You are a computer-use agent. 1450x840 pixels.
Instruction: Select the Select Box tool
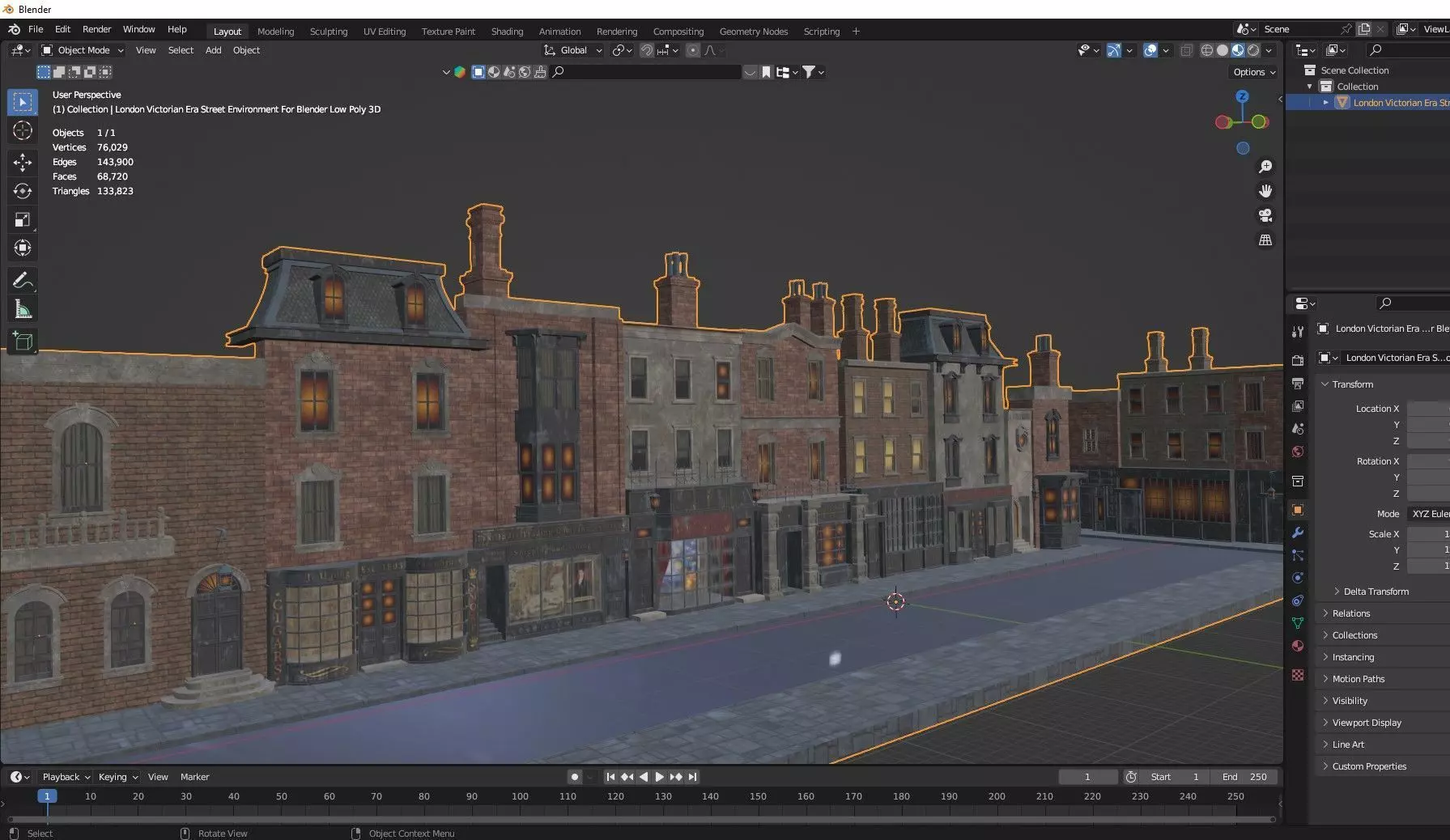click(x=23, y=102)
